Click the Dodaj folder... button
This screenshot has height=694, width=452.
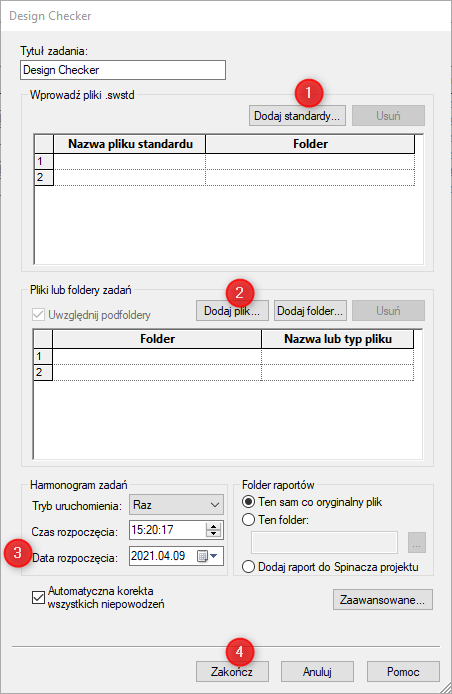click(310, 311)
